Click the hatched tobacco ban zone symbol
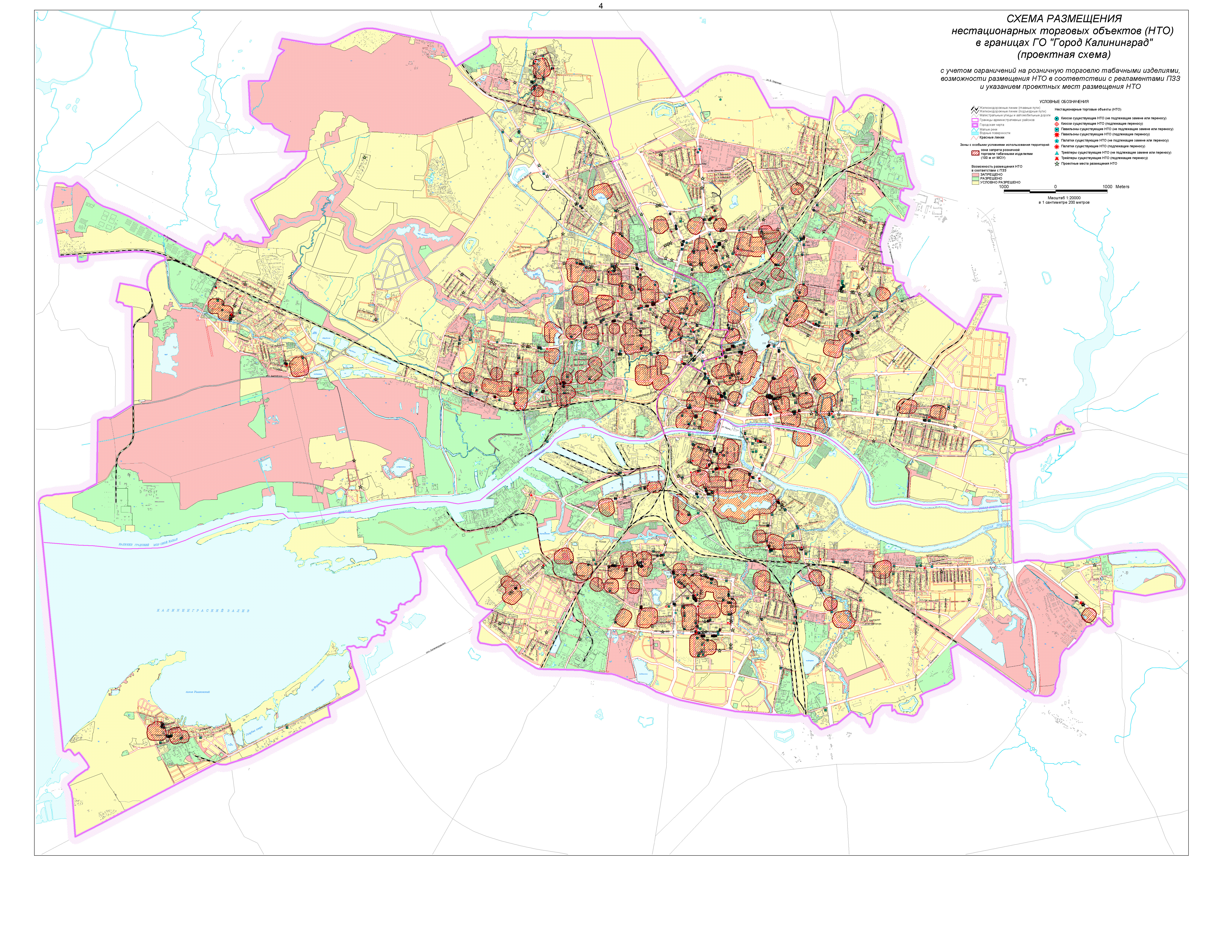 point(975,153)
